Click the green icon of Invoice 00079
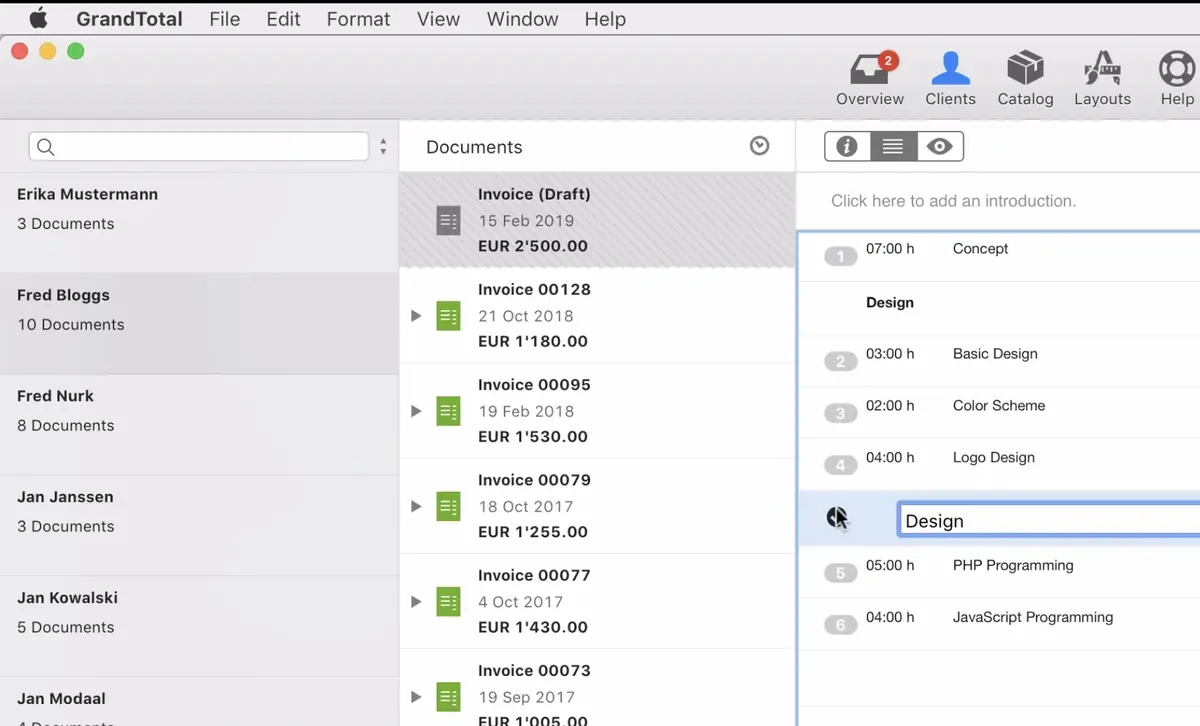 (449, 506)
